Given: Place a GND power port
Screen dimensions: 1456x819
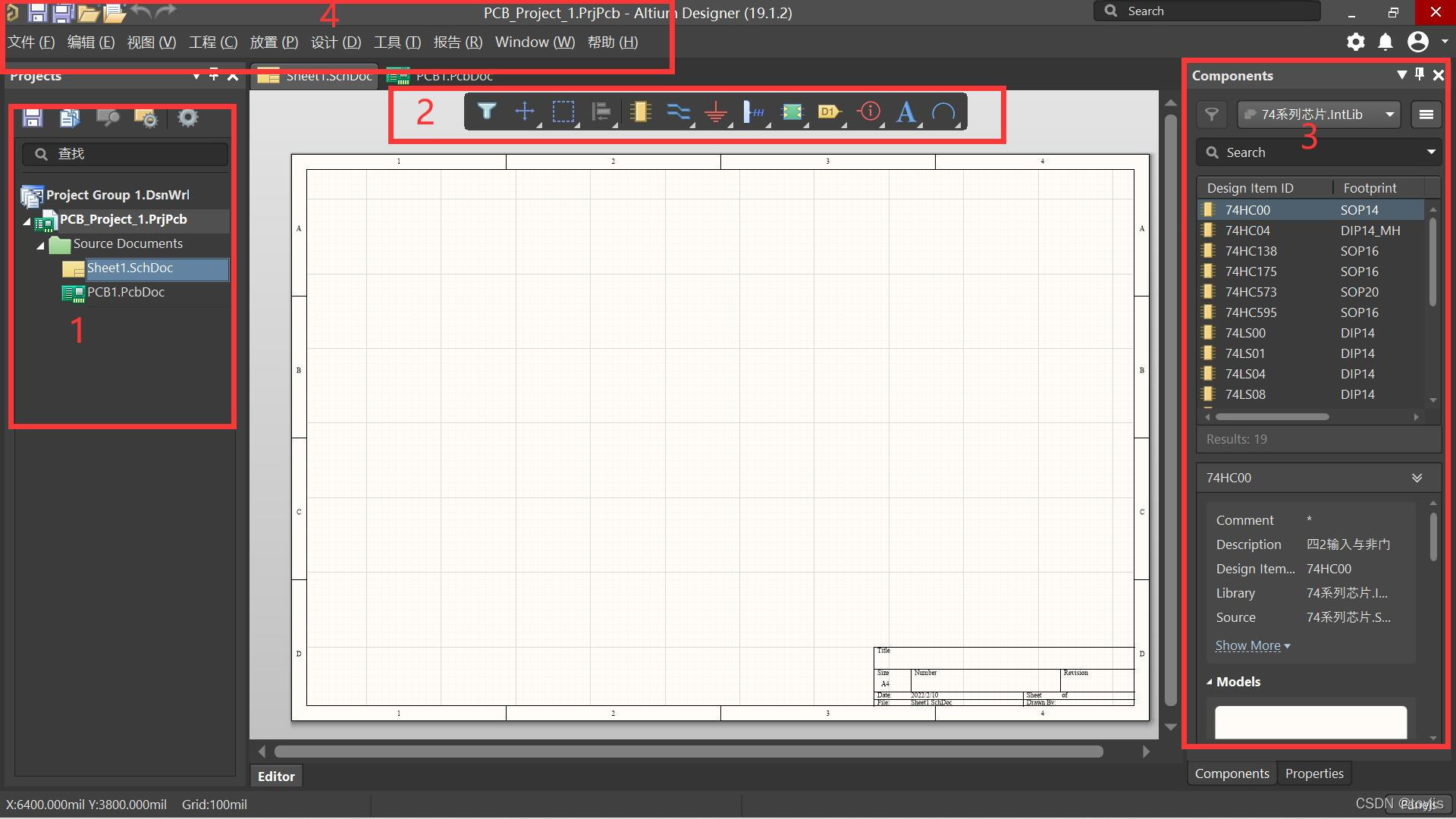Looking at the screenshot, I should coord(715,113).
